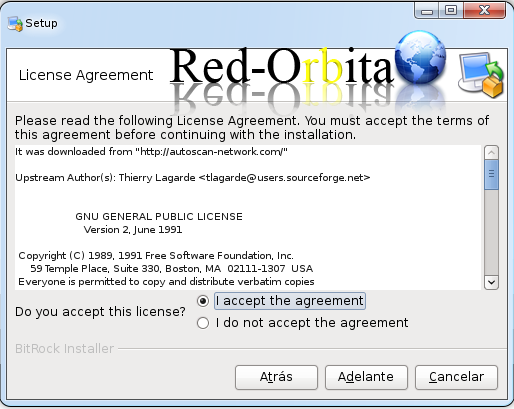This screenshot has width=514, height=409.
Task: Click the license scrollbar thumb
Action: coord(491,174)
